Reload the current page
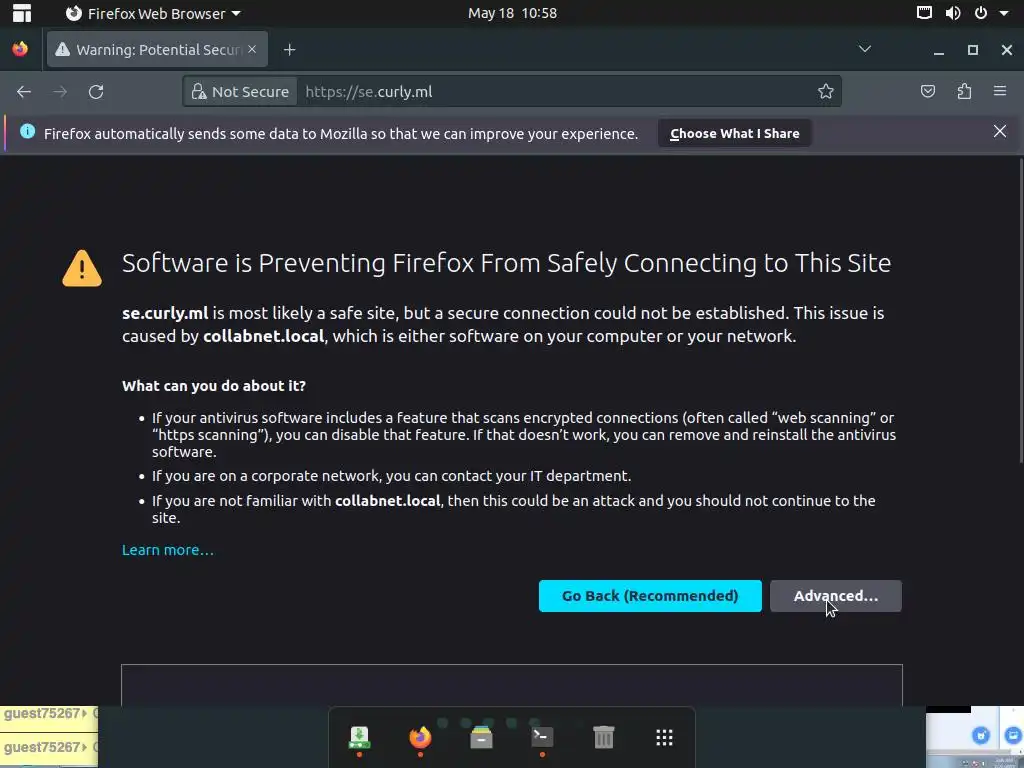 tap(96, 92)
